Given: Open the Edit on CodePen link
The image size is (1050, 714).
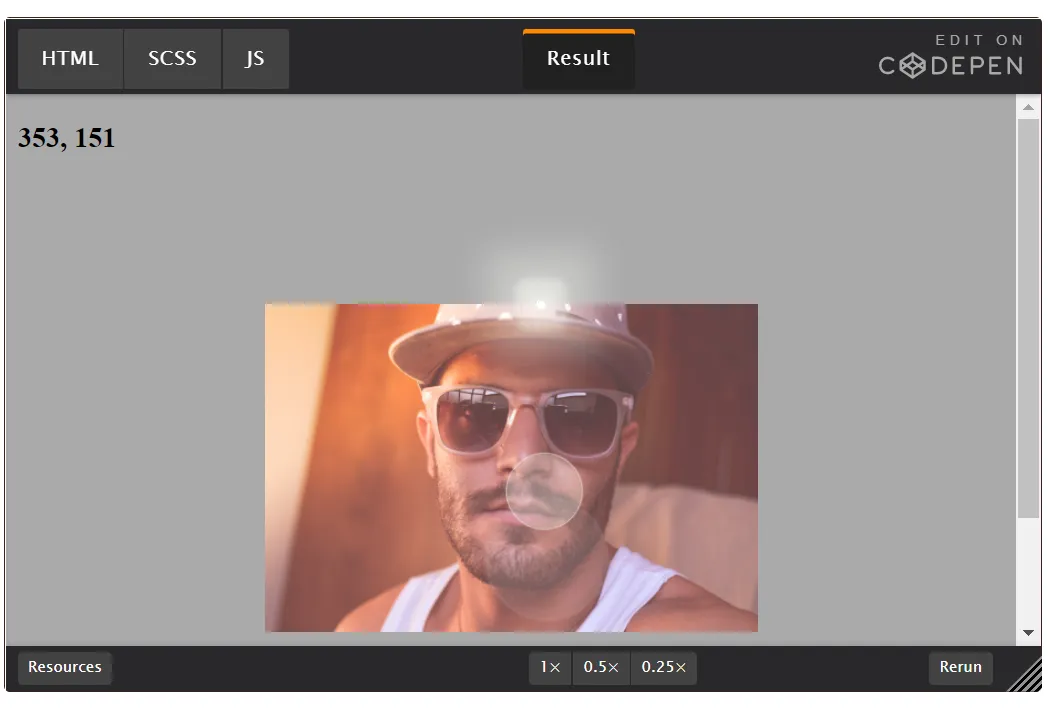Looking at the screenshot, I should coord(951,56).
